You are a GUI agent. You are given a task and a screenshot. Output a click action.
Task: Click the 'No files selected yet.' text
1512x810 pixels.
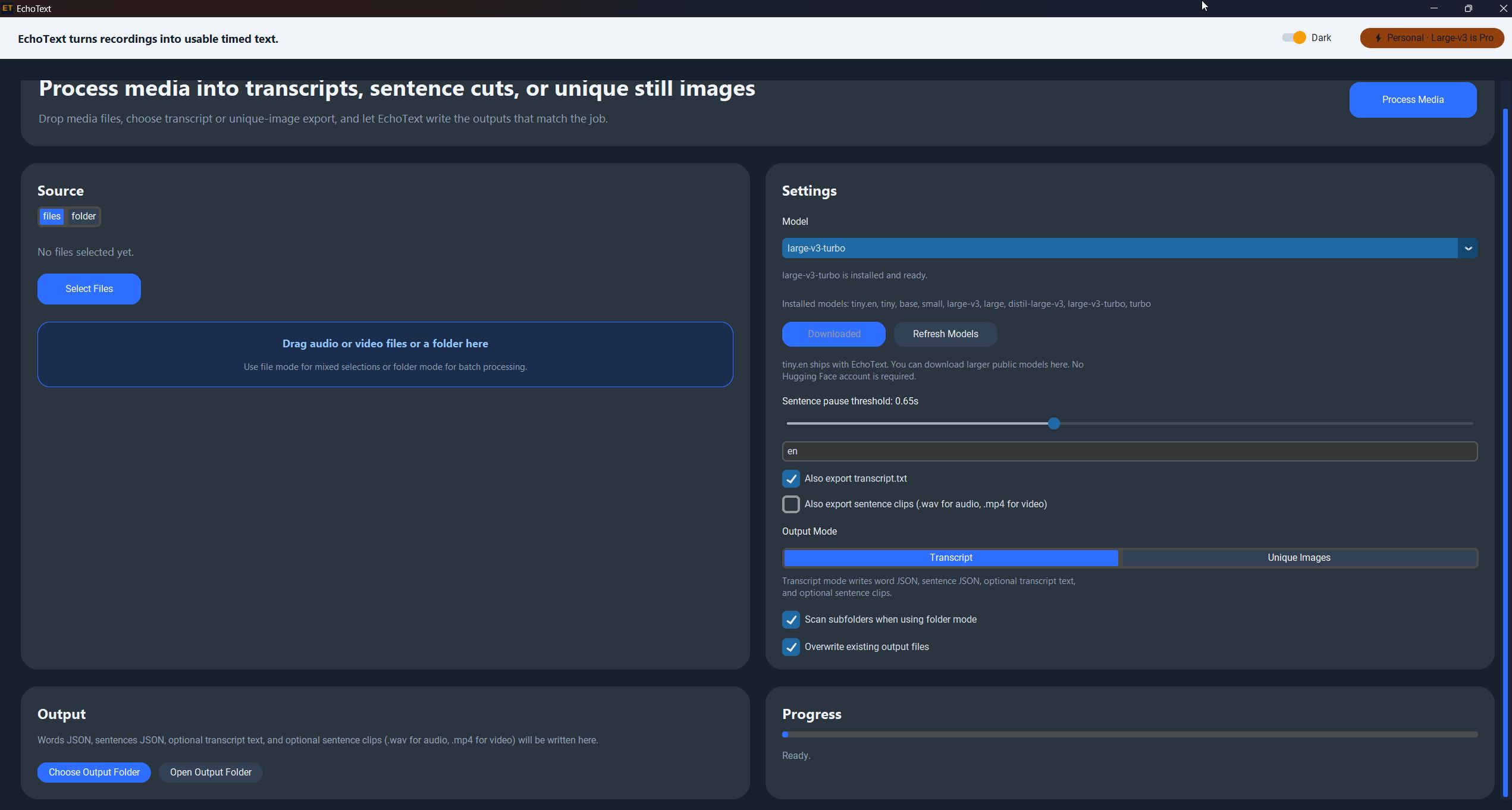86,252
